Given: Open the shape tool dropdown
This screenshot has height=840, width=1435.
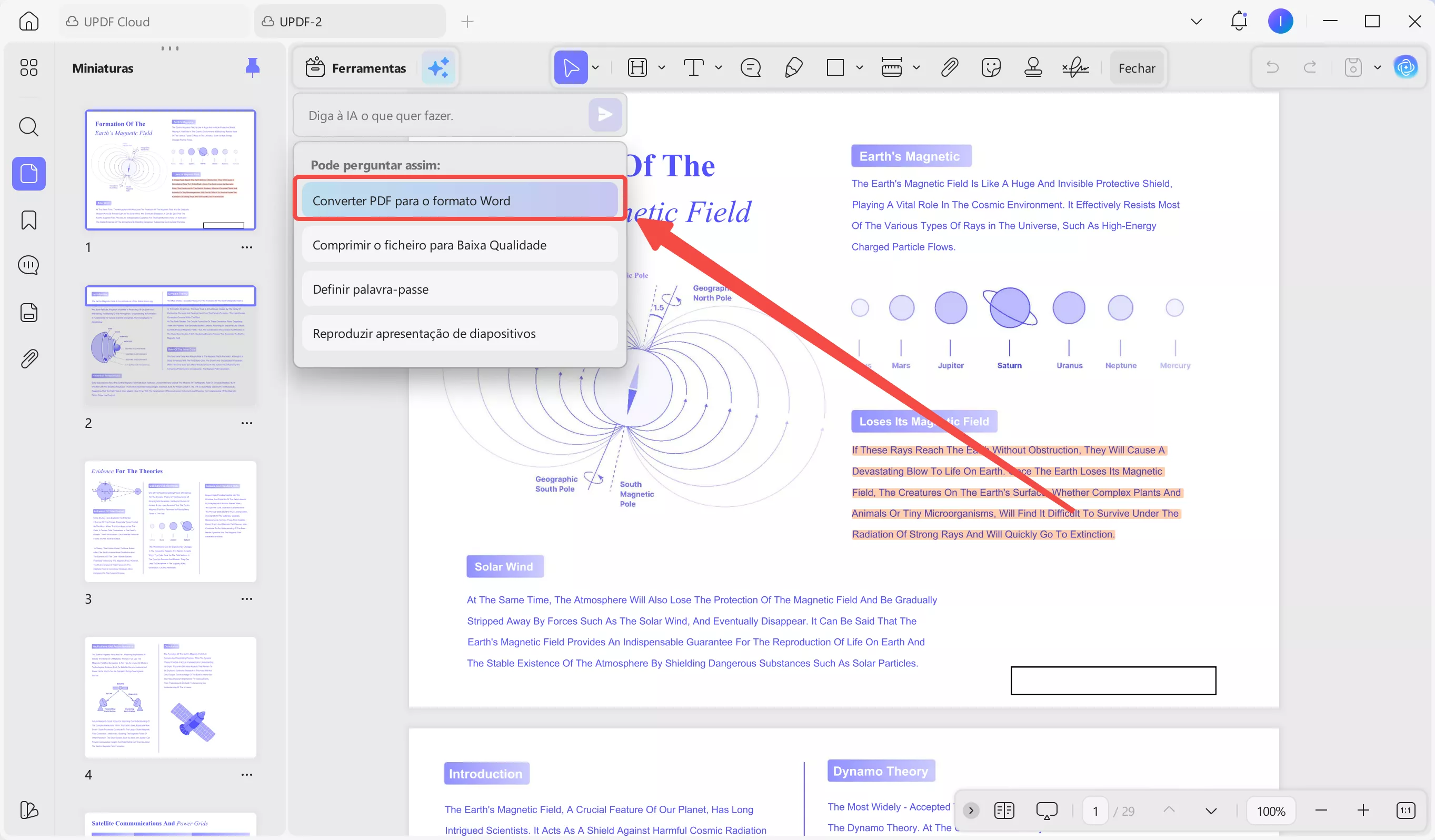Looking at the screenshot, I should (859, 67).
